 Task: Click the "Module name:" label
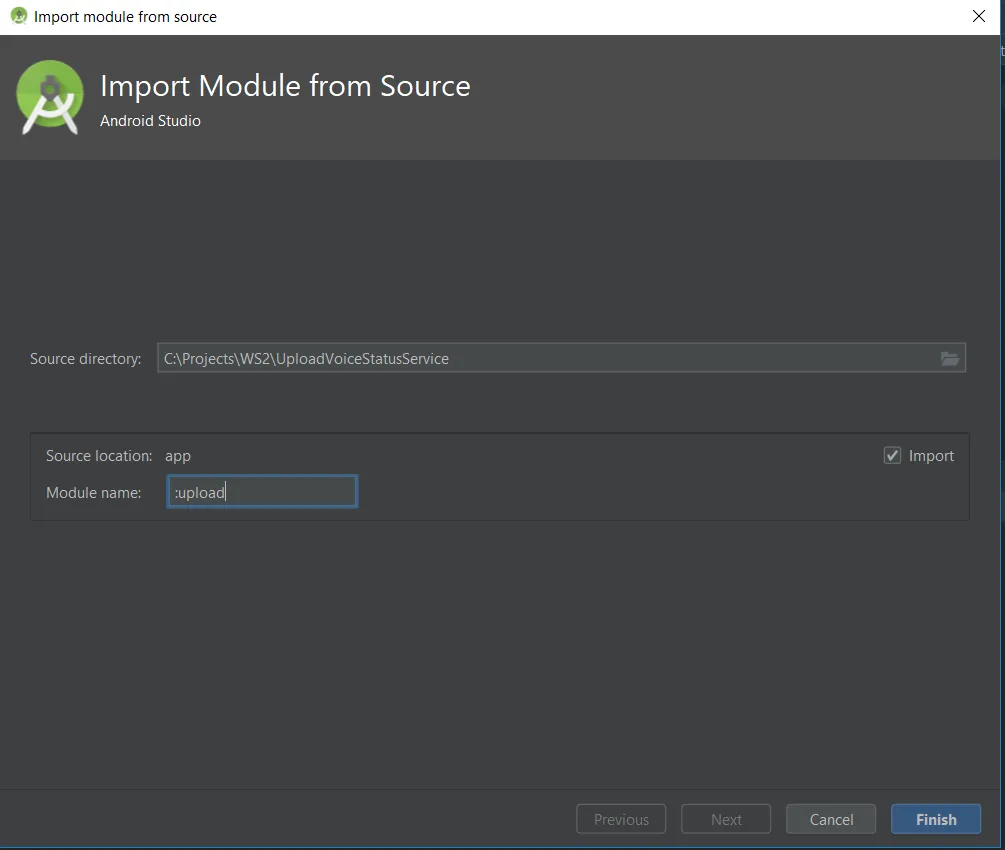pos(94,492)
